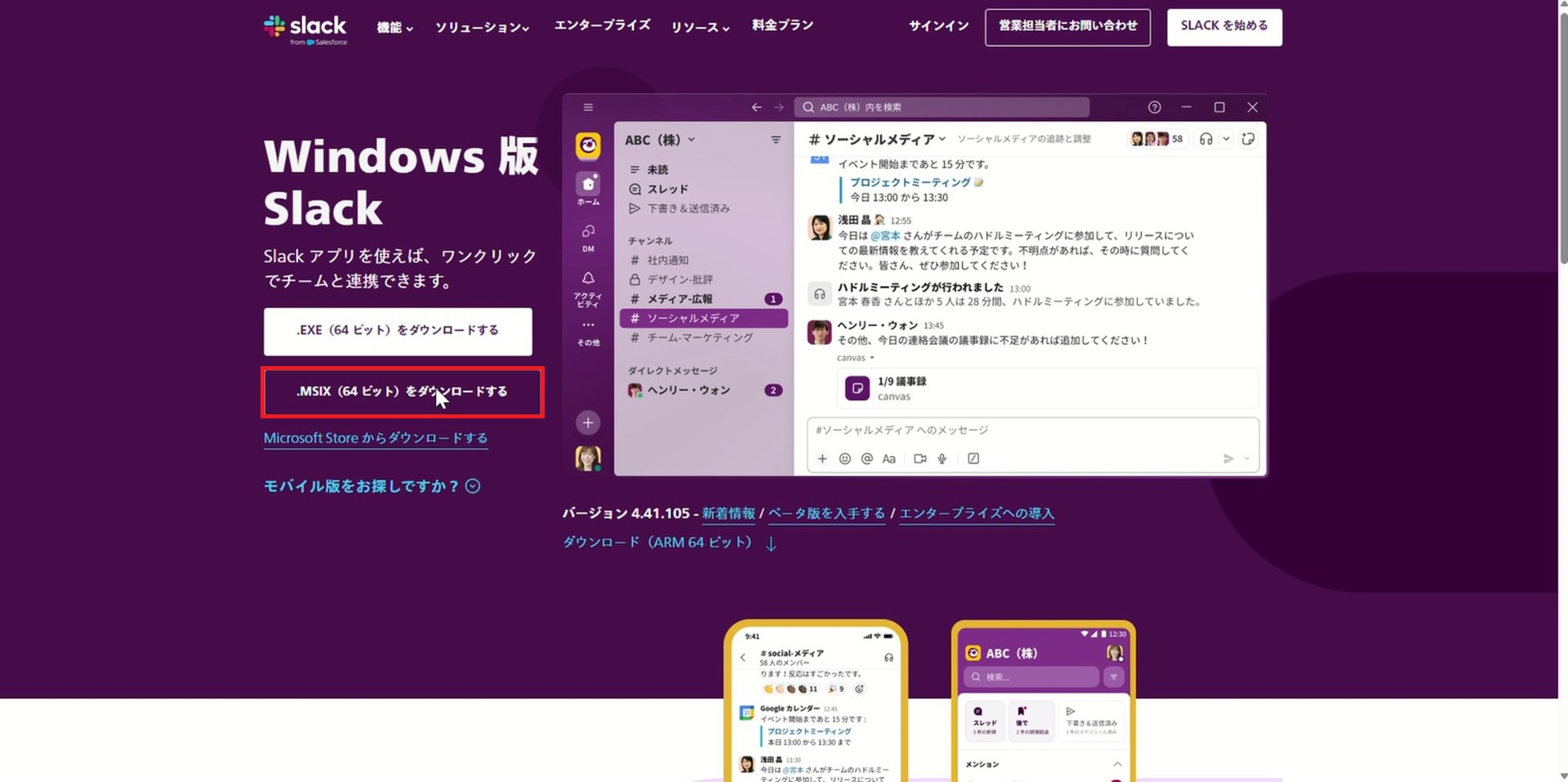The width and height of the screenshot is (1568, 782).
Task: Click the plus attachment icon in composer
Action: [822, 458]
